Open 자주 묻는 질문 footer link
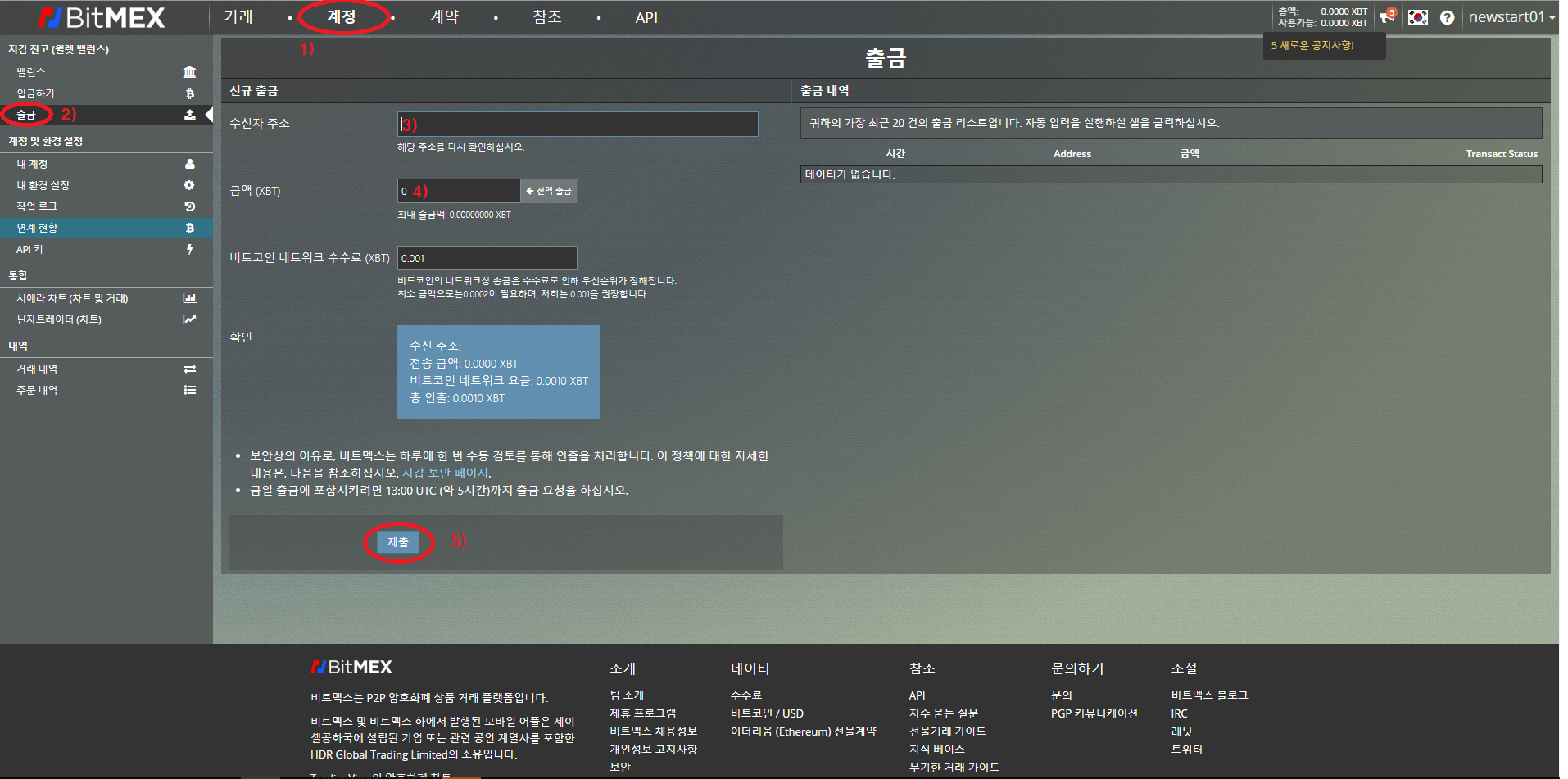 [x=944, y=713]
